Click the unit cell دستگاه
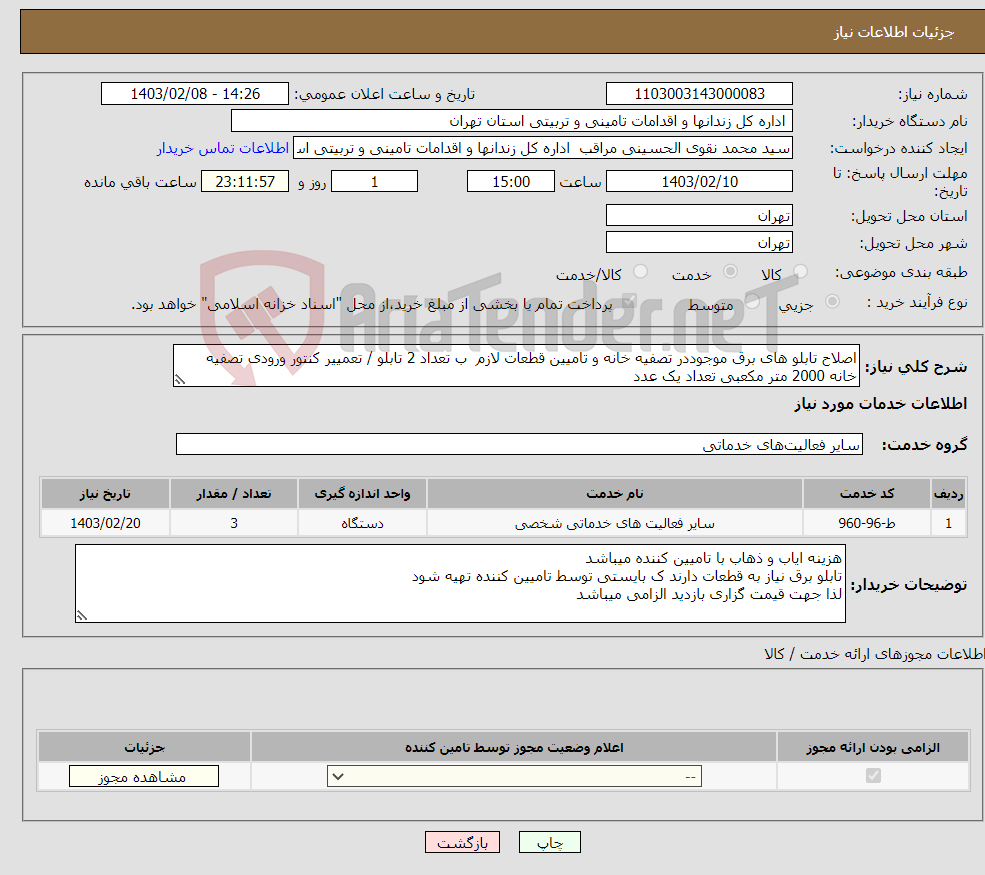 click(362, 523)
